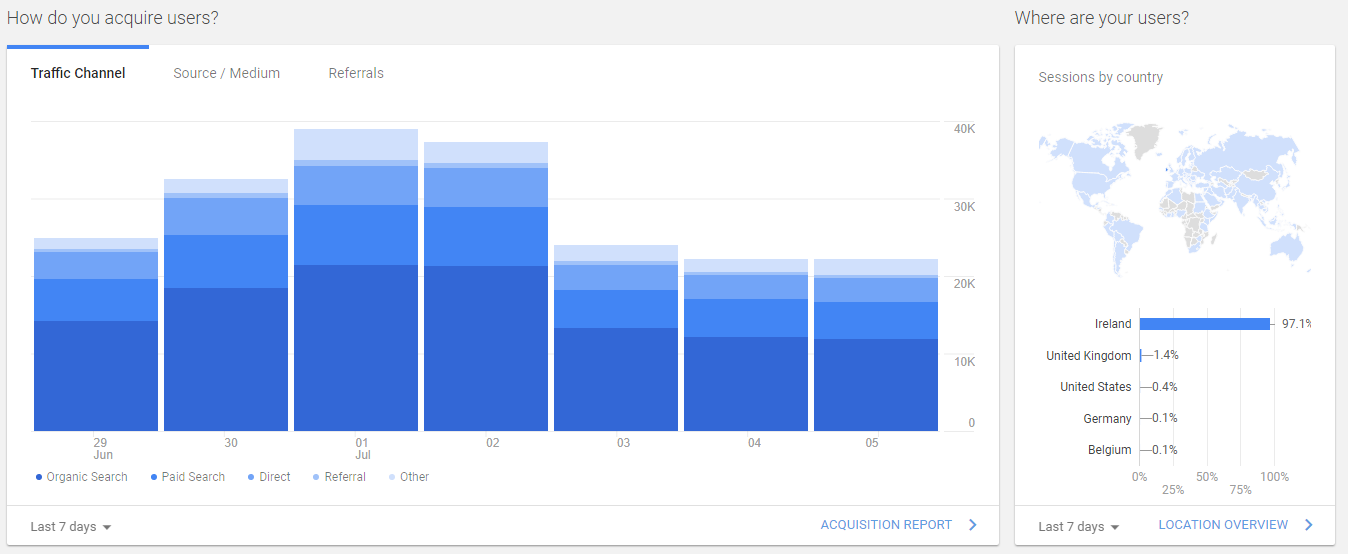The image size is (1348, 554).
Task: Open the Source / Medium tab
Action: [226, 73]
